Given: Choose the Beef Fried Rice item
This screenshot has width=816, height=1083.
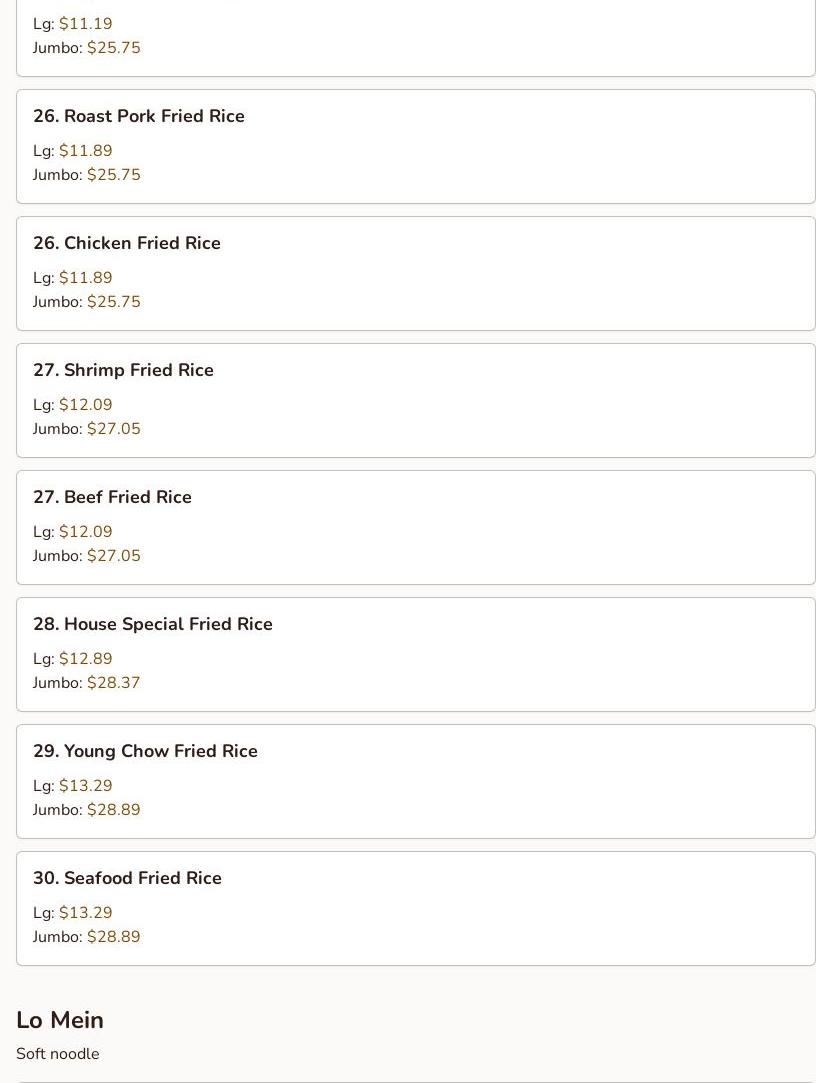Looking at the screenshot, I should [415, 528].
